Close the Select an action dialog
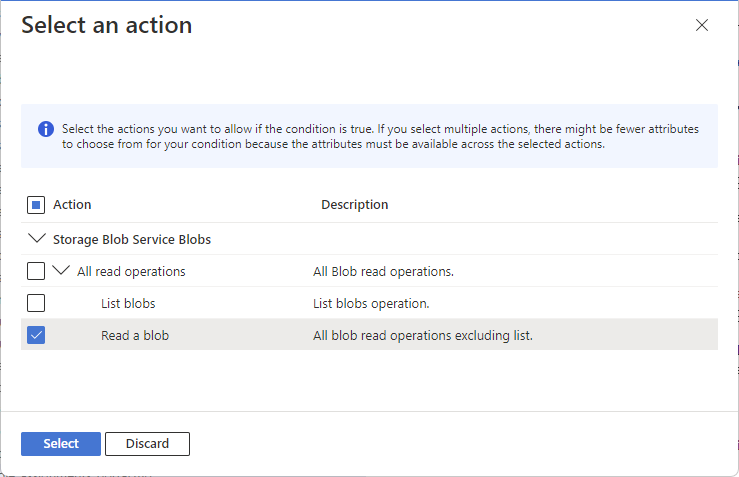This screenshot has width=739, height=477. click(x=702, y=26)
